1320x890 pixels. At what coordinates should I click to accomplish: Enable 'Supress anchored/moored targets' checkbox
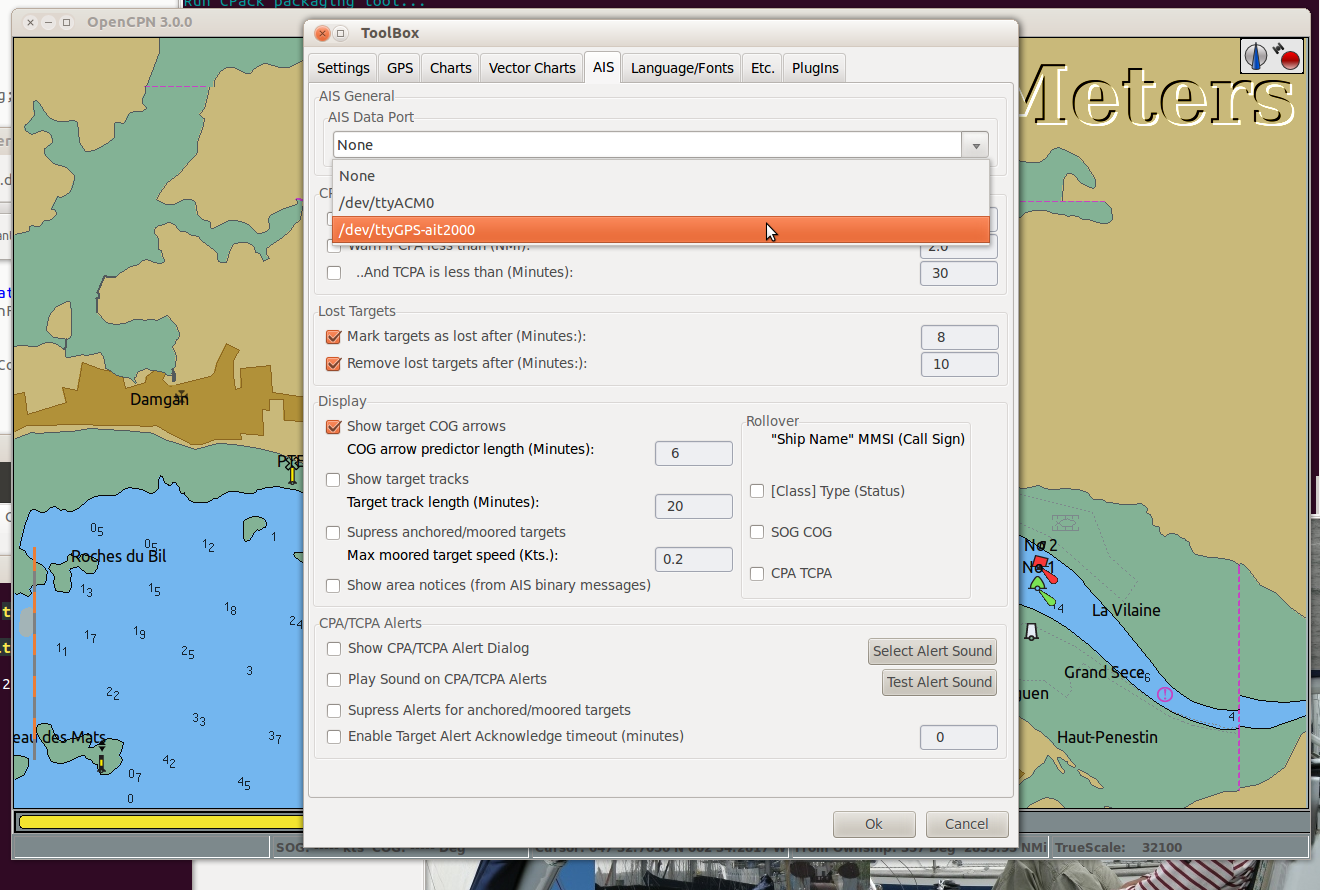pos(334,533)
